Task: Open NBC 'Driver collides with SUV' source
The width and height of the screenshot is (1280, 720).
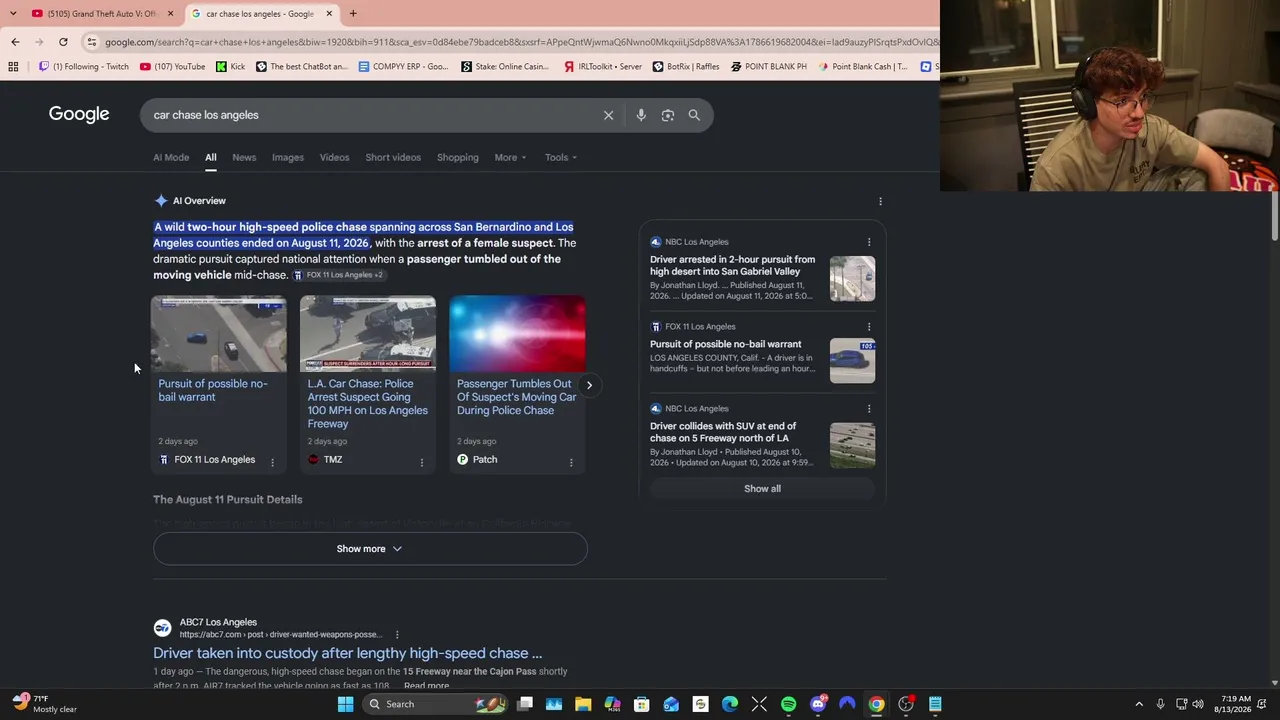Action: [723, 432]
